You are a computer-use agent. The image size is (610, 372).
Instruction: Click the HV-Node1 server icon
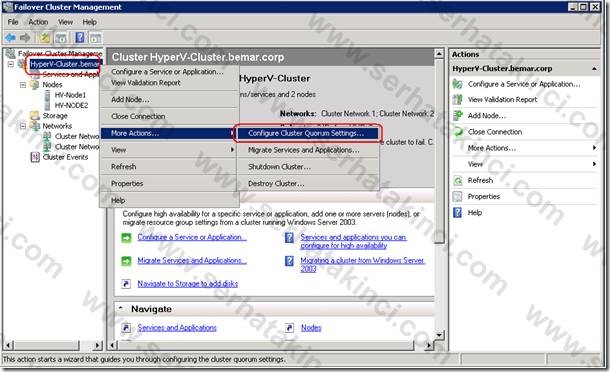click(x=47, y=95)
